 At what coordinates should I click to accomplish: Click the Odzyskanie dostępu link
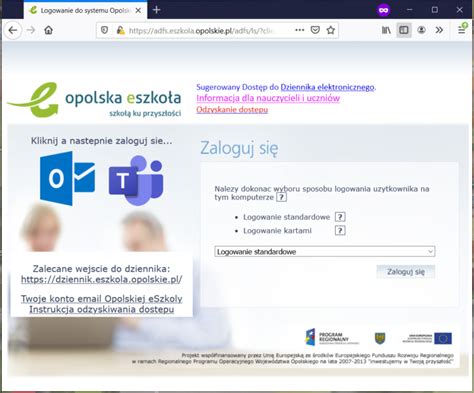click(232, 110)
